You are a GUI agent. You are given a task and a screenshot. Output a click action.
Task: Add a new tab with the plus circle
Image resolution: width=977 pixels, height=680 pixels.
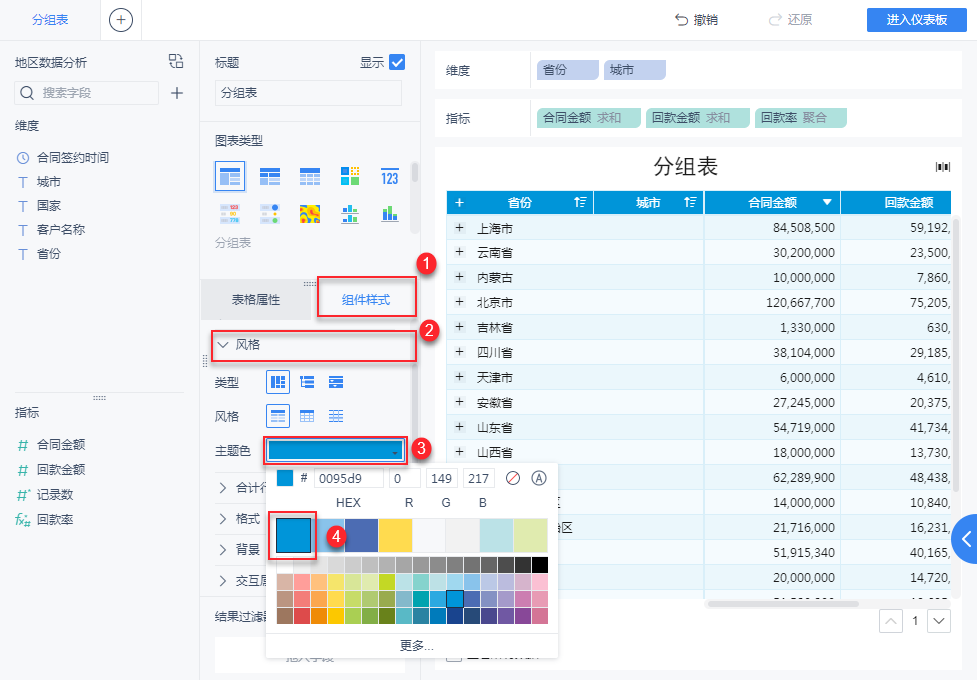coord(121,20)
